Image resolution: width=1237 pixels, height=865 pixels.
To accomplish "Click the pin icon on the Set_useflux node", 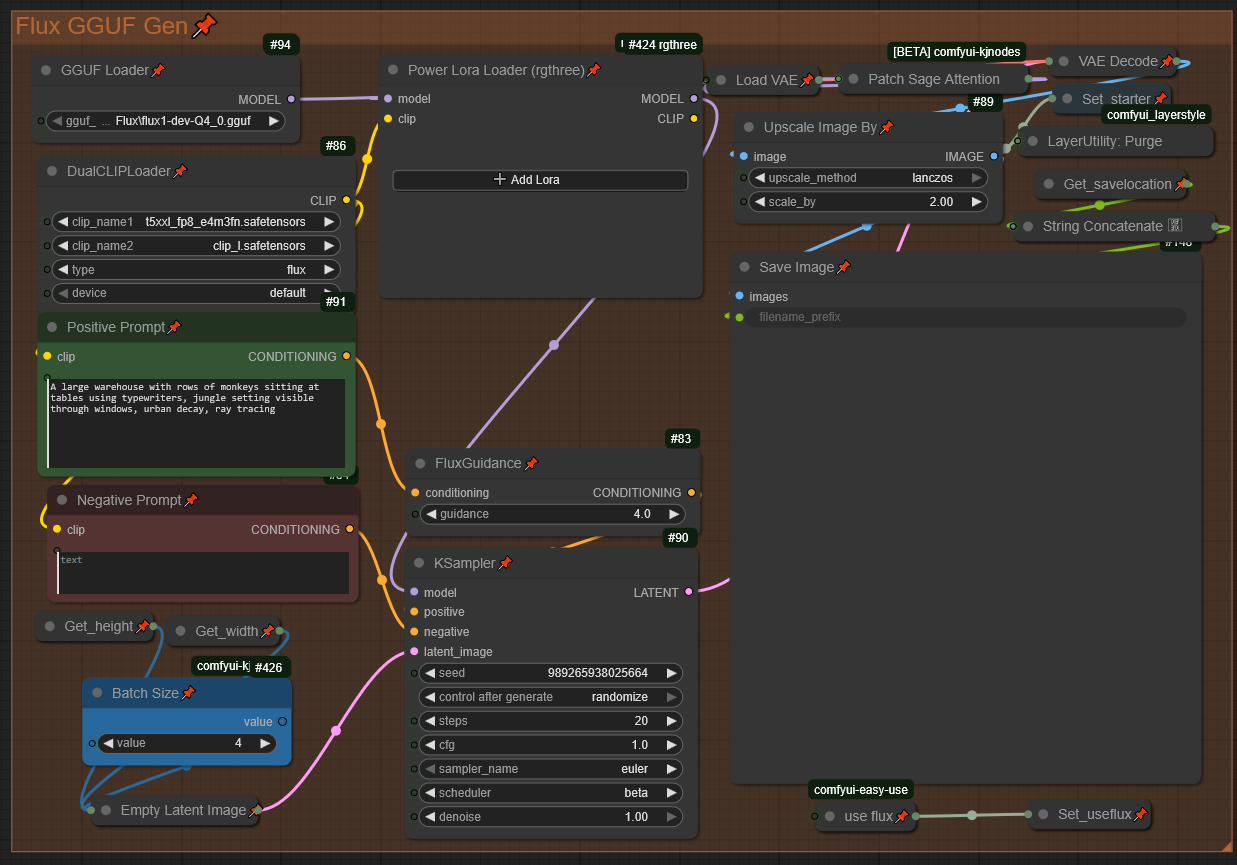I will (1140, 814).
